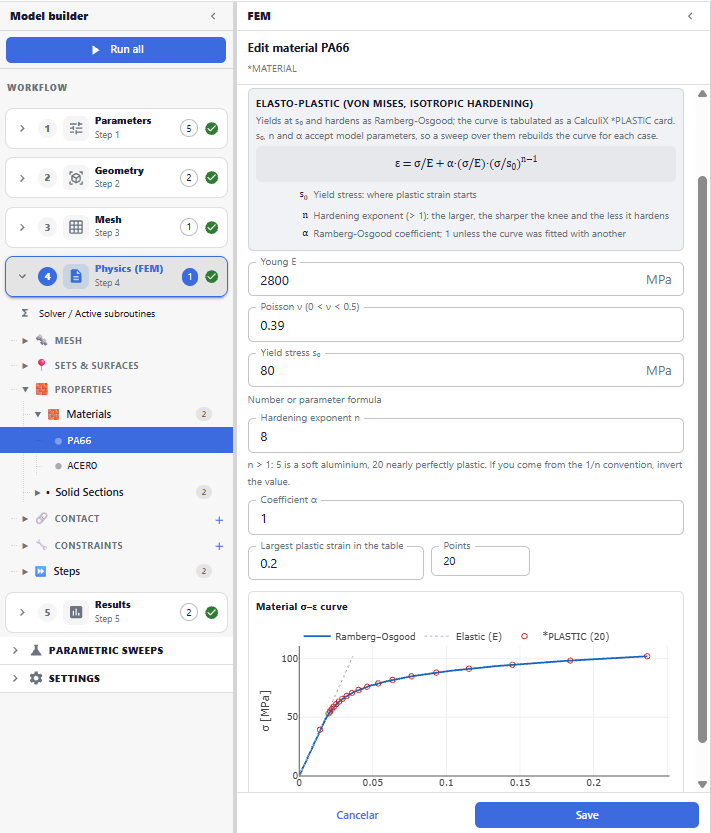Expand the SETTINGS section
This screenshot has height=833, width=711.
tap(15, 678)
